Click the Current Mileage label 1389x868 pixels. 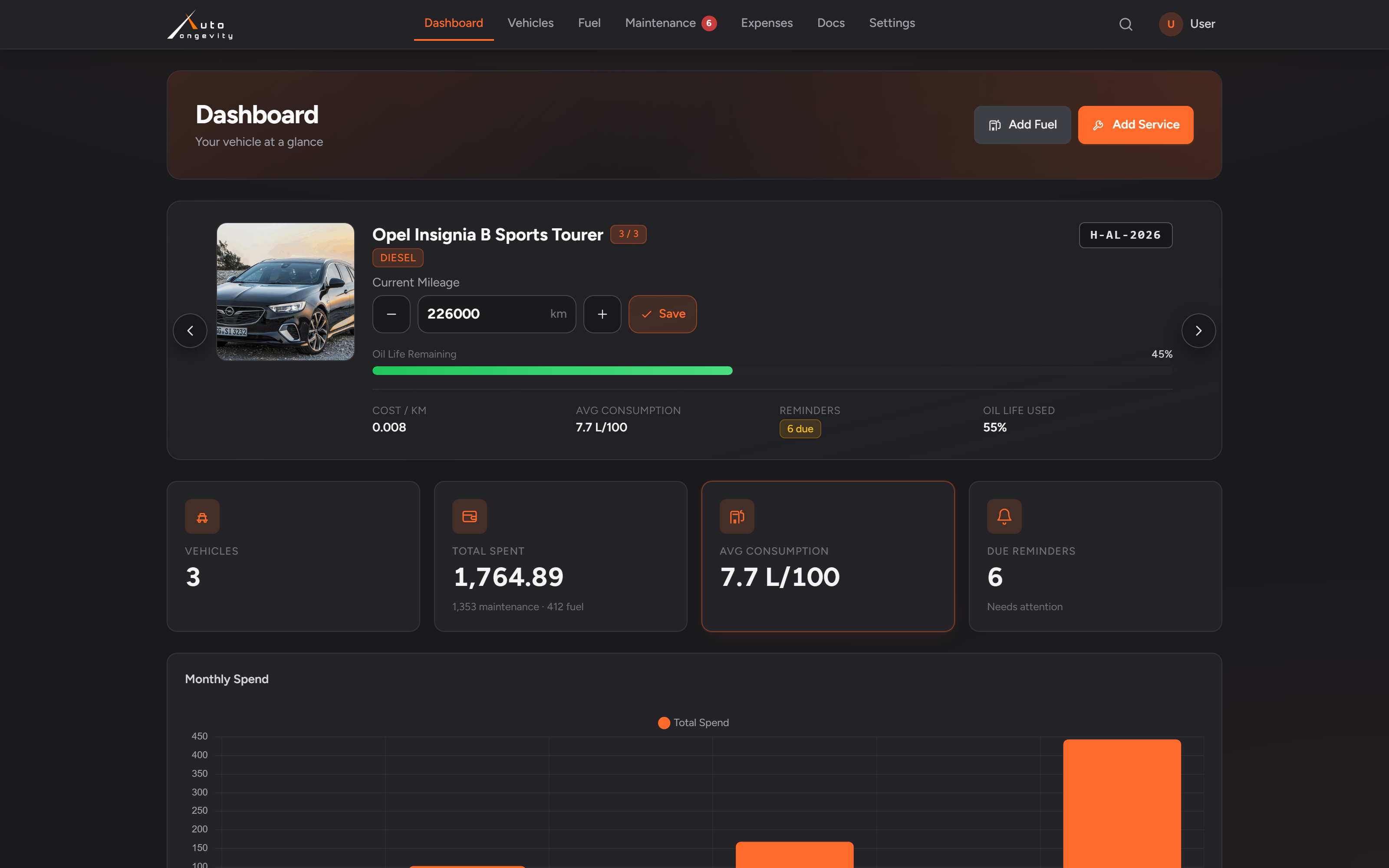point(415,283)
